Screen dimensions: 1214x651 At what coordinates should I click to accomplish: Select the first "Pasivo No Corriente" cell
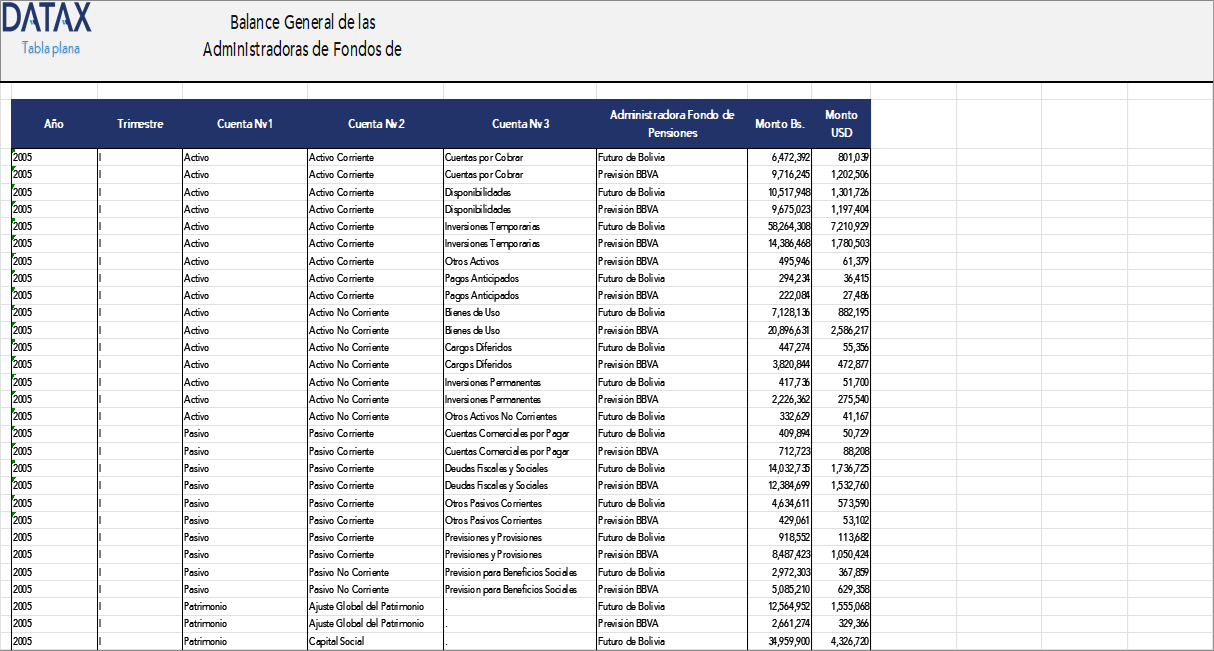[x=349, y=572]
